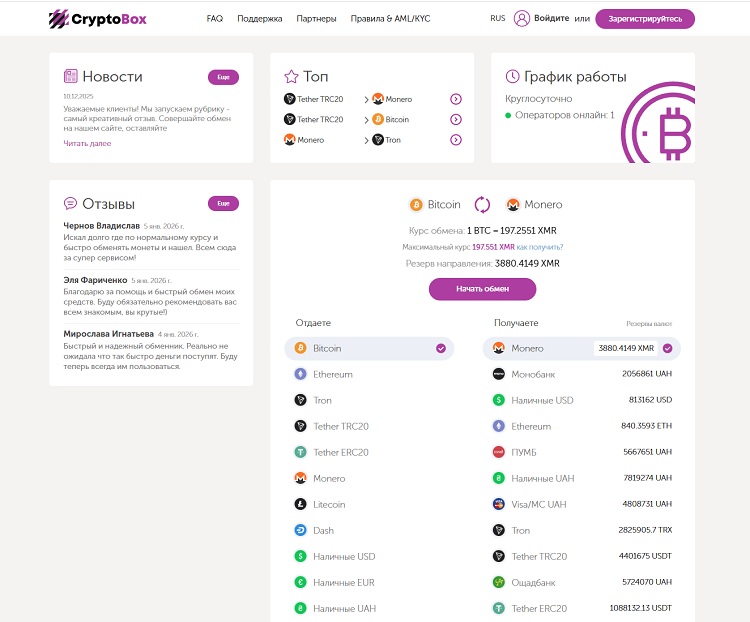Click the CryptoBox logo

(98, 19)
